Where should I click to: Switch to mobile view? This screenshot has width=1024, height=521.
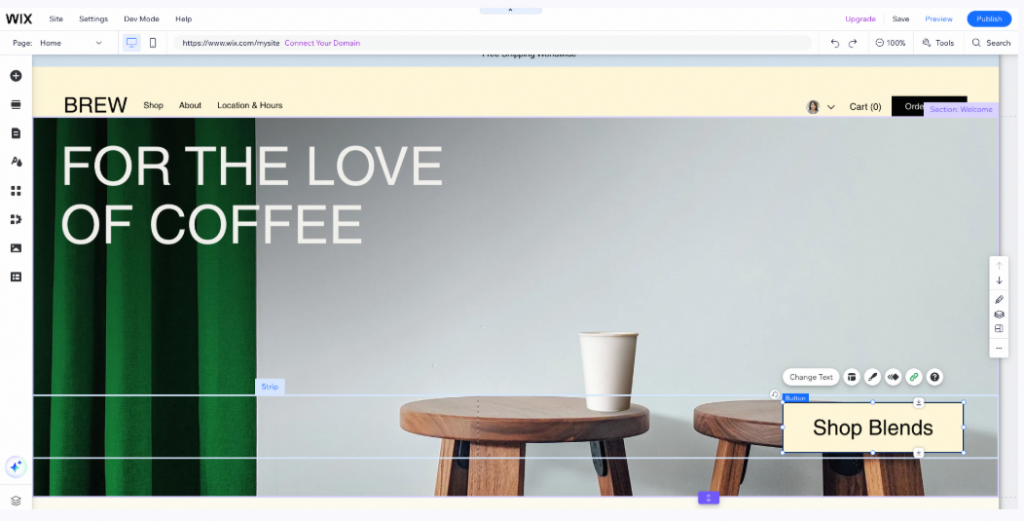153,43
